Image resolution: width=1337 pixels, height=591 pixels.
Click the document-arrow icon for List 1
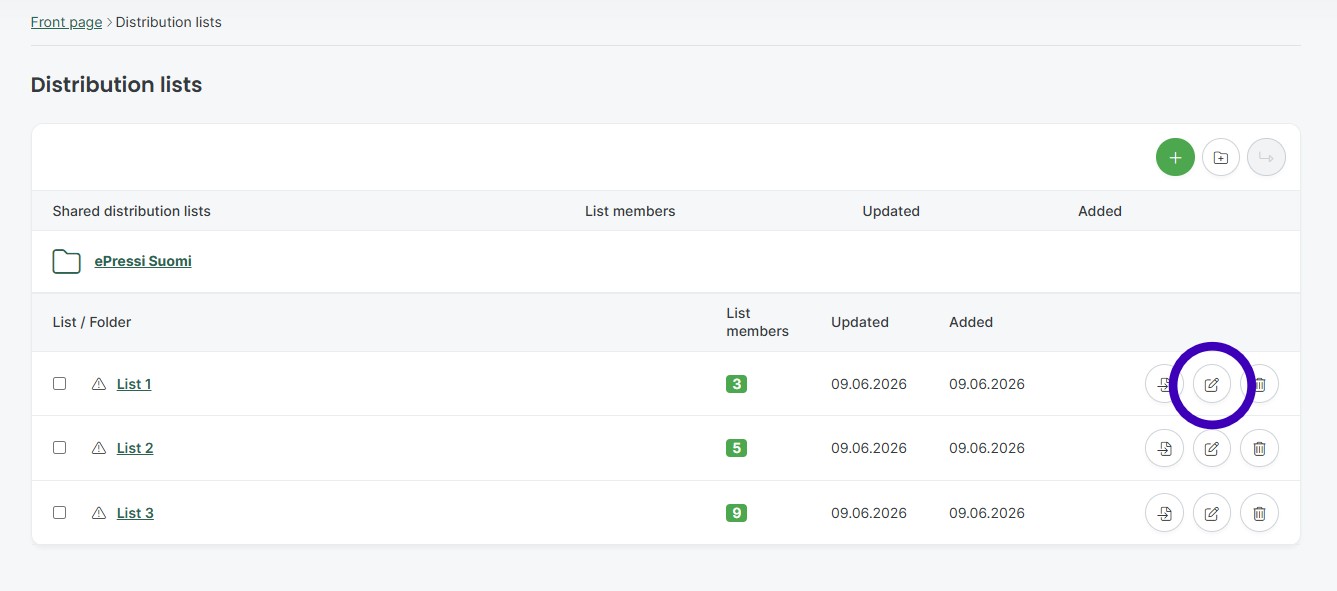[x=1164, y=384]
